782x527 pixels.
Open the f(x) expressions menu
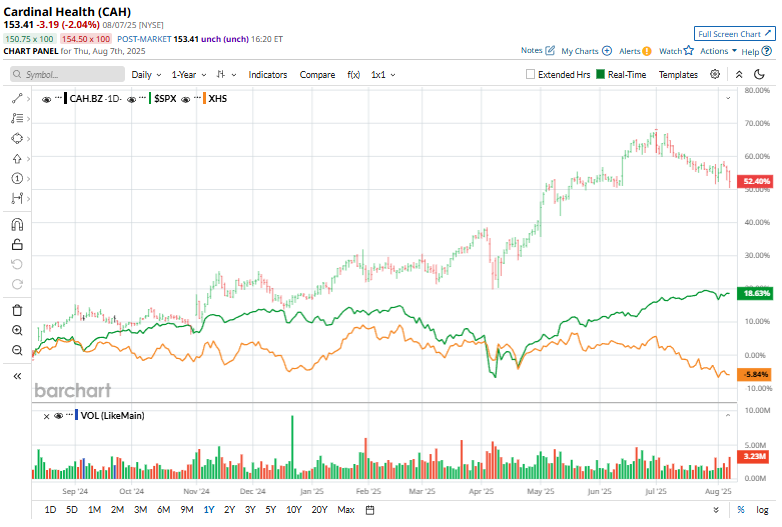(x=354, y=74)
